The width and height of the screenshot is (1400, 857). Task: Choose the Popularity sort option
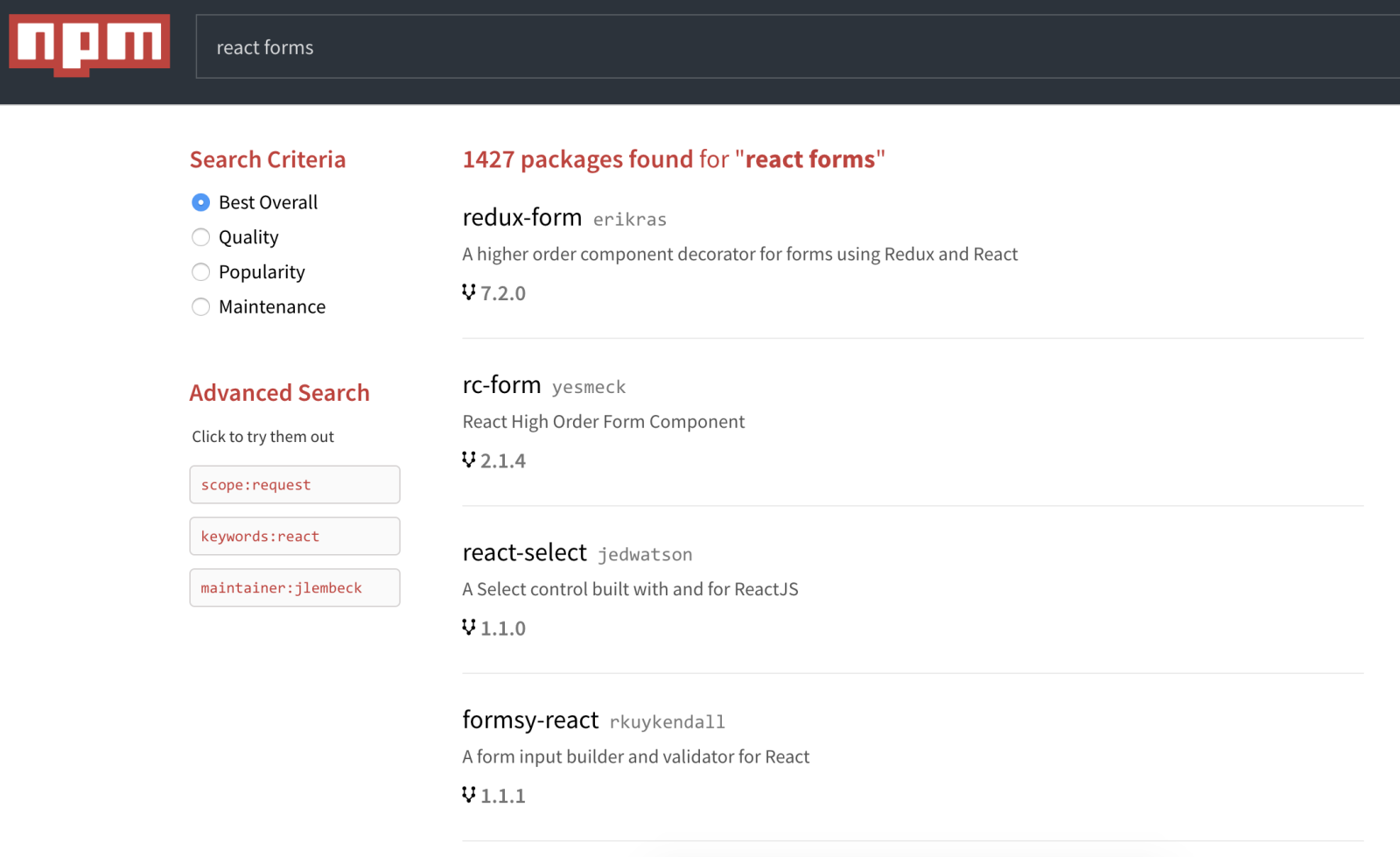pyautogui.click(x=200, y=272)
